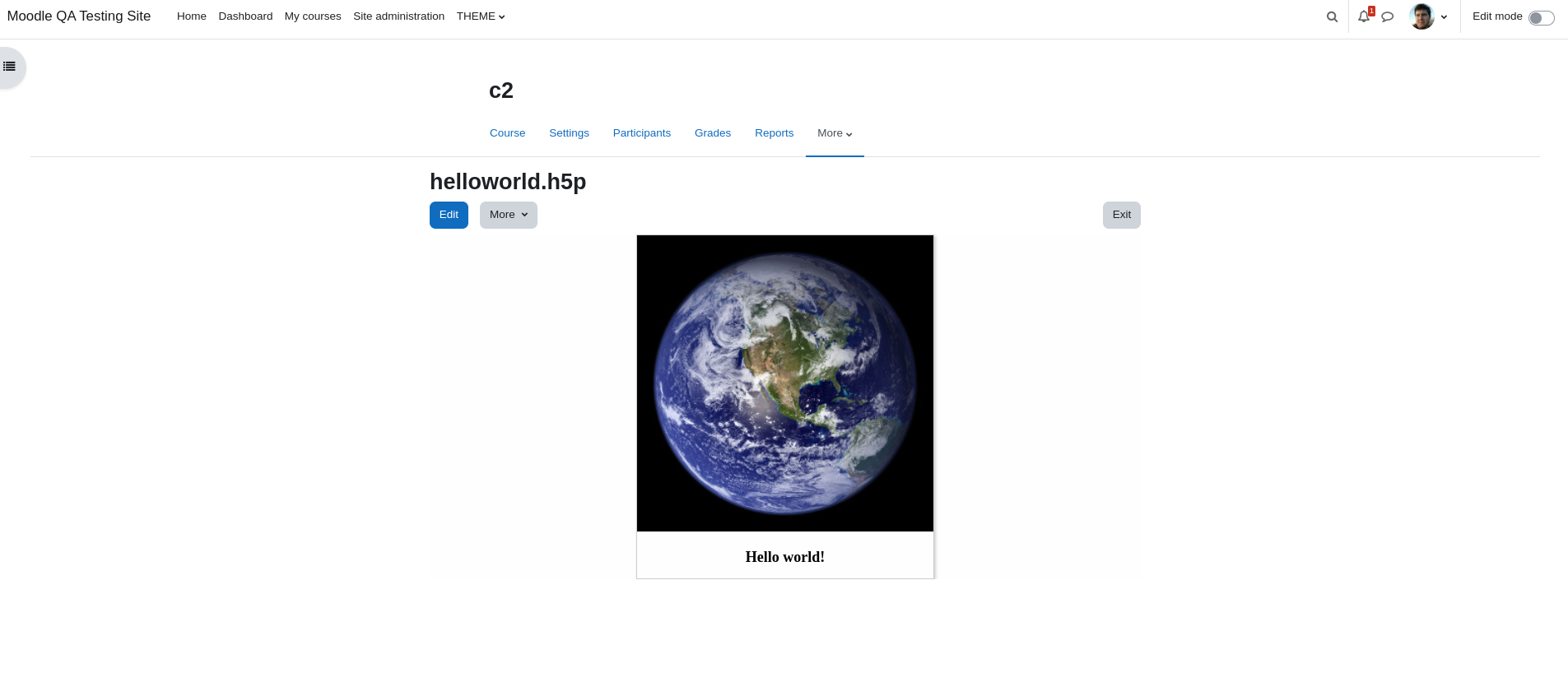Click the 'Hello world!' caption text
1568x673 pixels.
click(x=785, y=557)
